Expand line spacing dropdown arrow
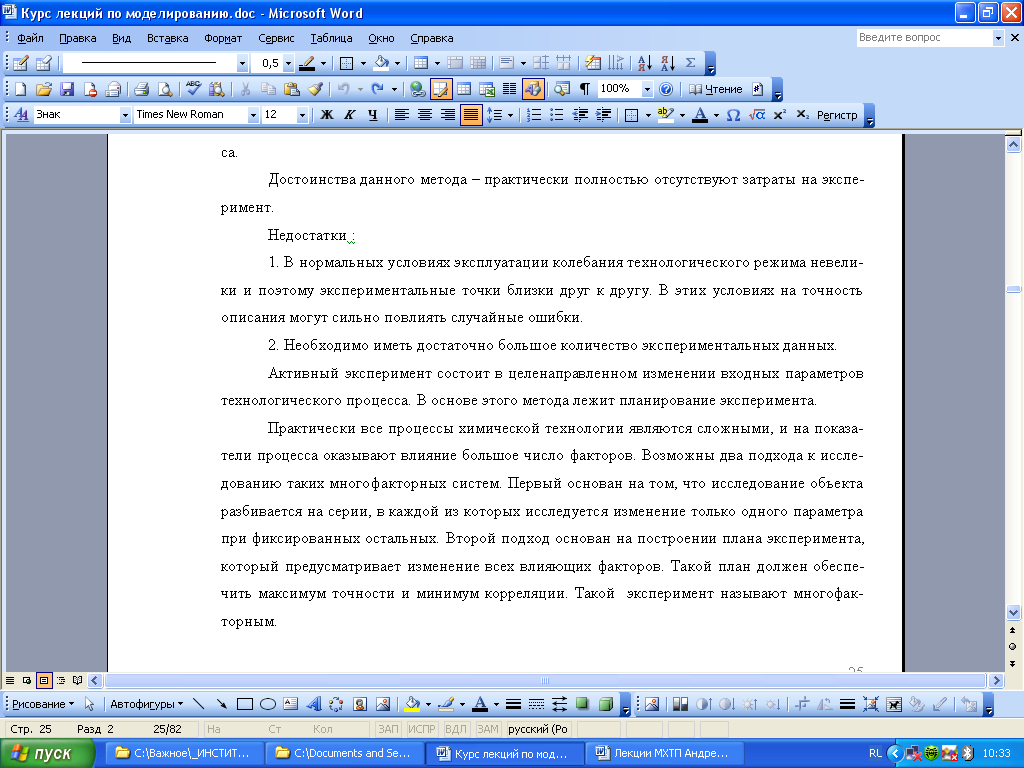This screenshot has height=768, width=1024. 510,116
